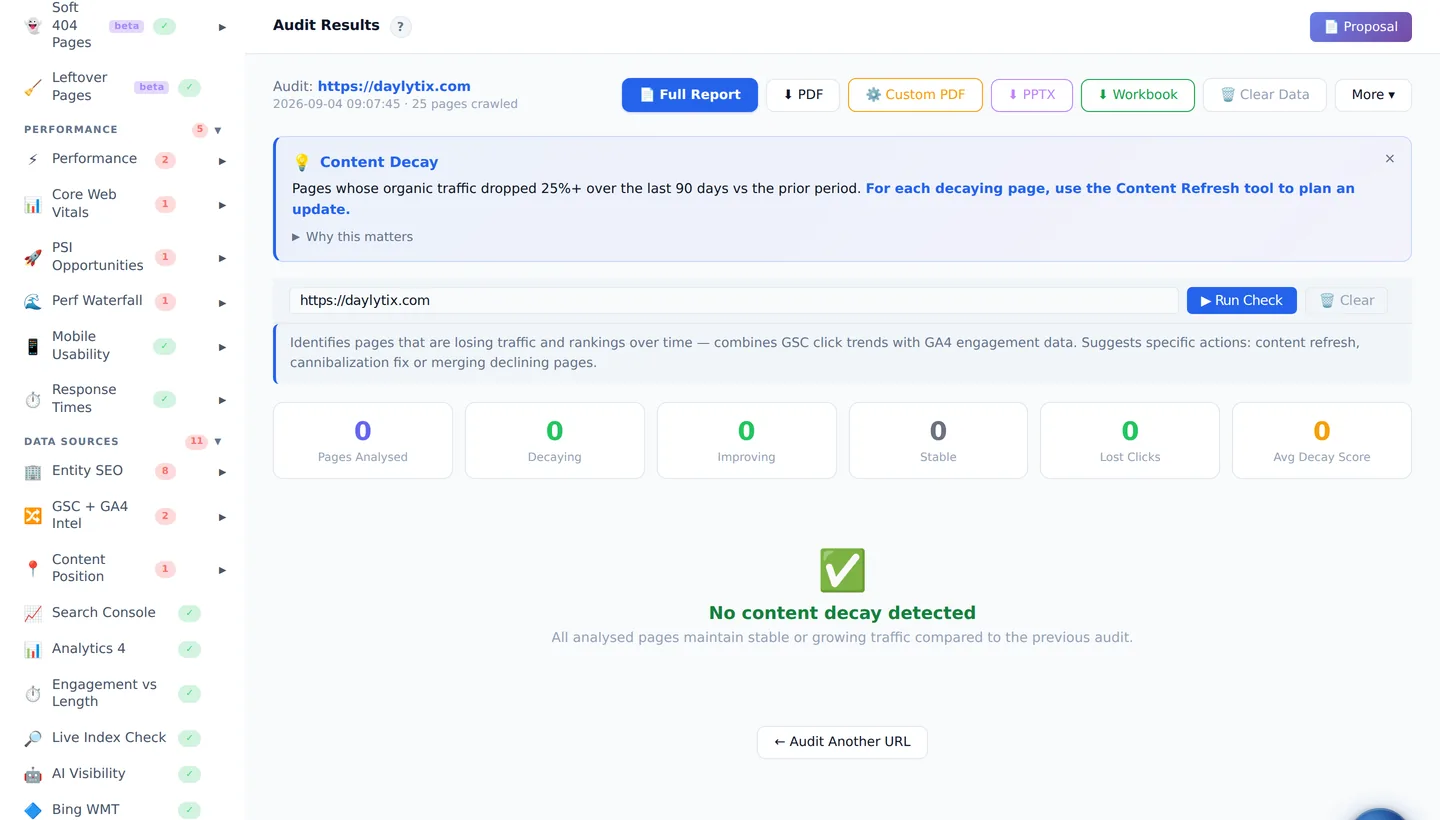Click the wave icon for Perf Waterfall

tap(33, 301)
